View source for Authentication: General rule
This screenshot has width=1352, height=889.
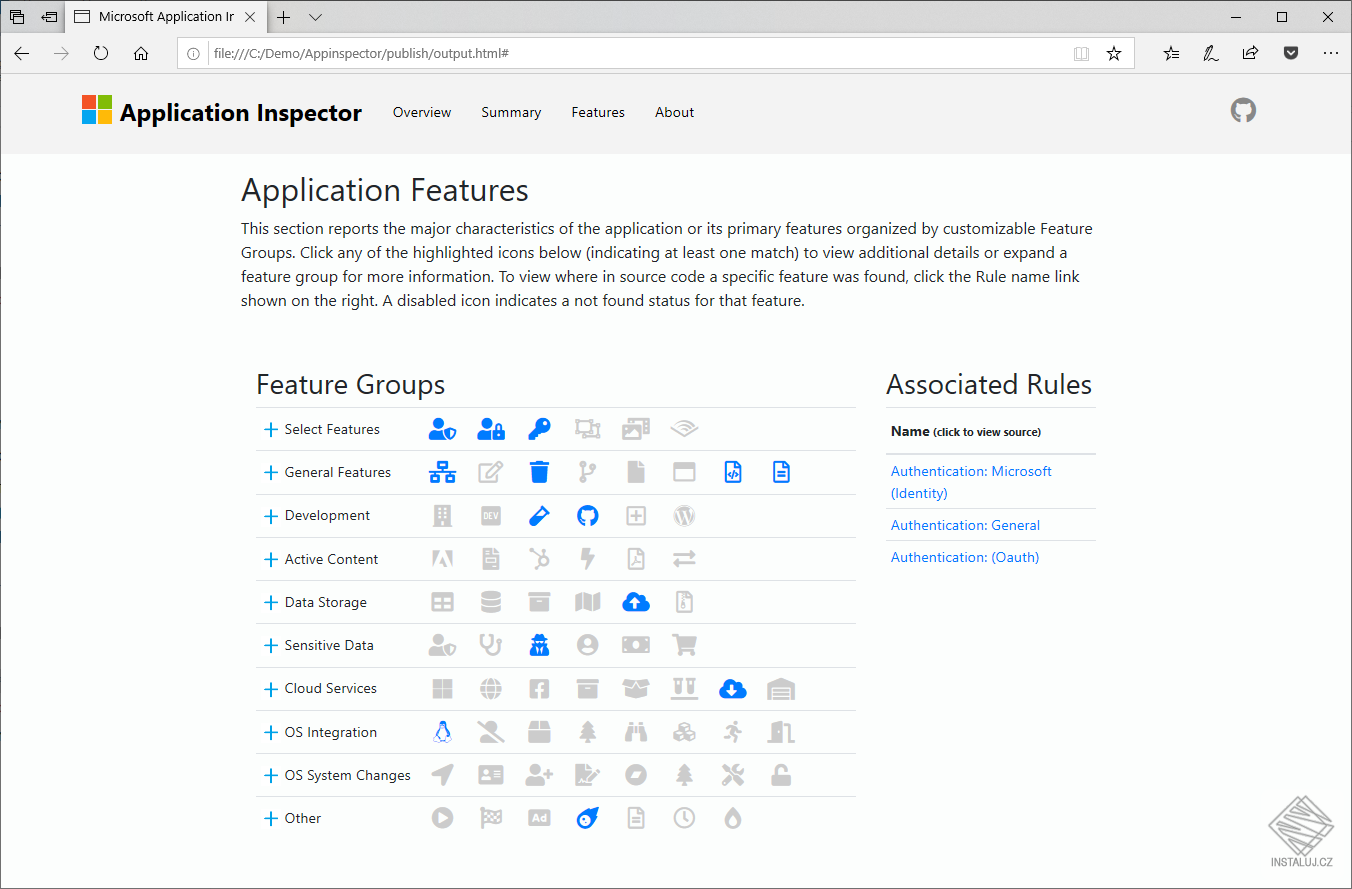pyautogui.click(x=965, y=525)
